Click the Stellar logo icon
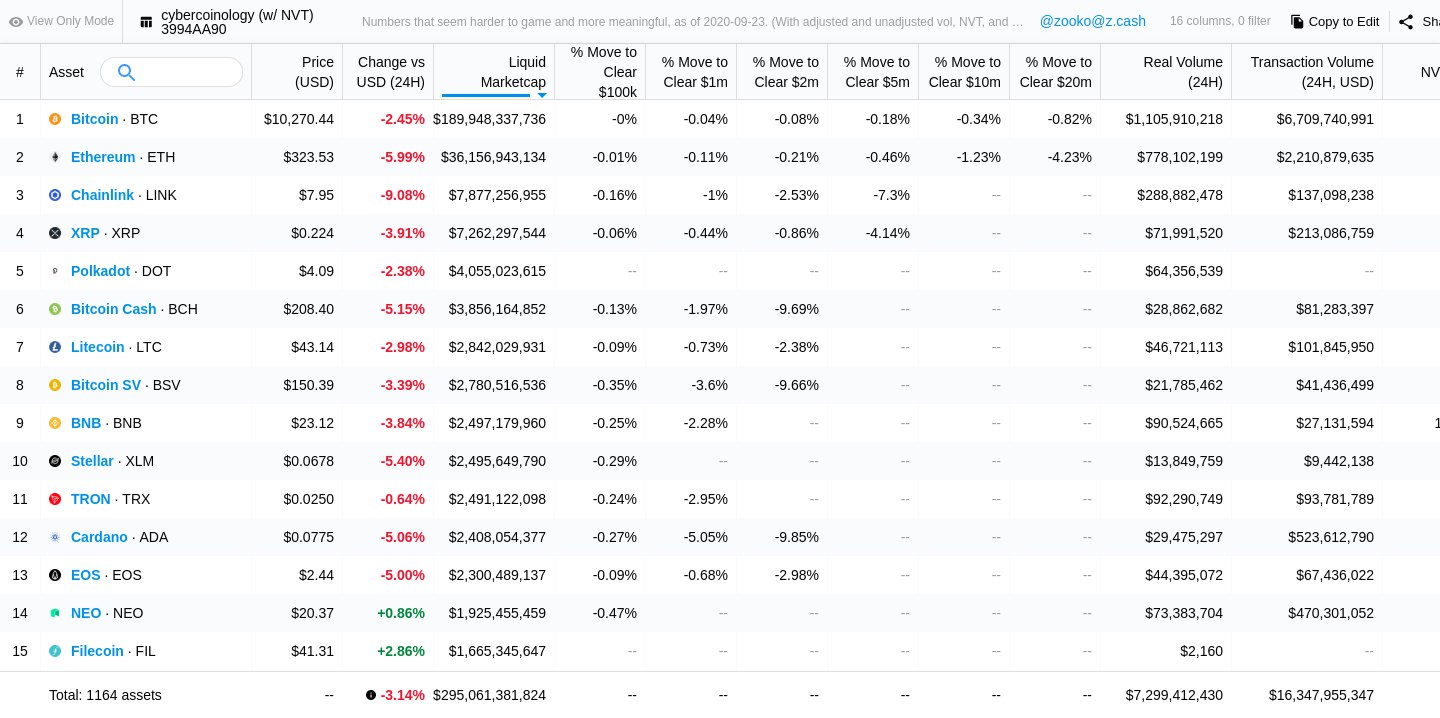The width and height of the screenshot is (1440, 718). 55,461
